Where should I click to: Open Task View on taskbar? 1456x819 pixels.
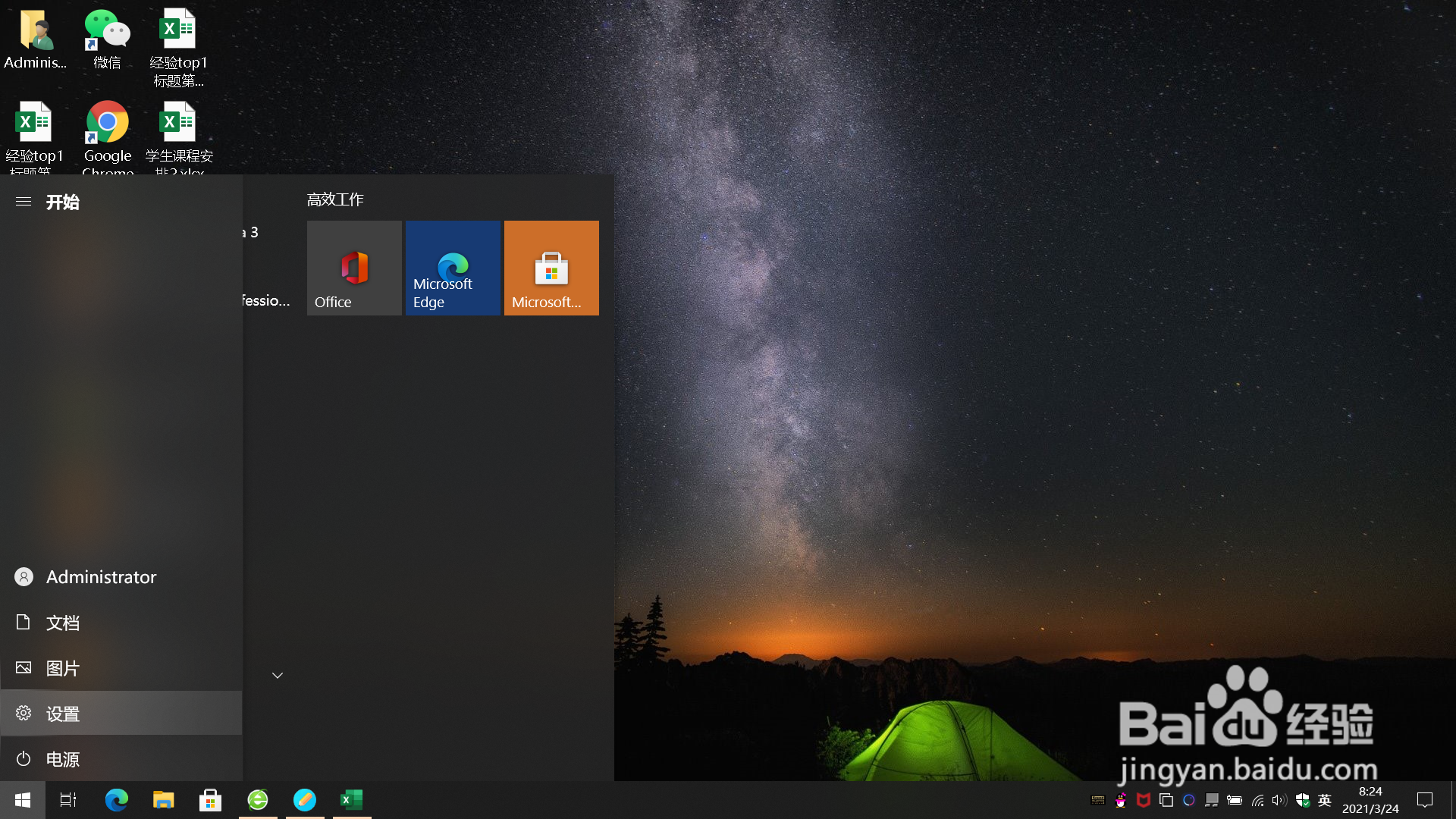(x=68, y=800)
